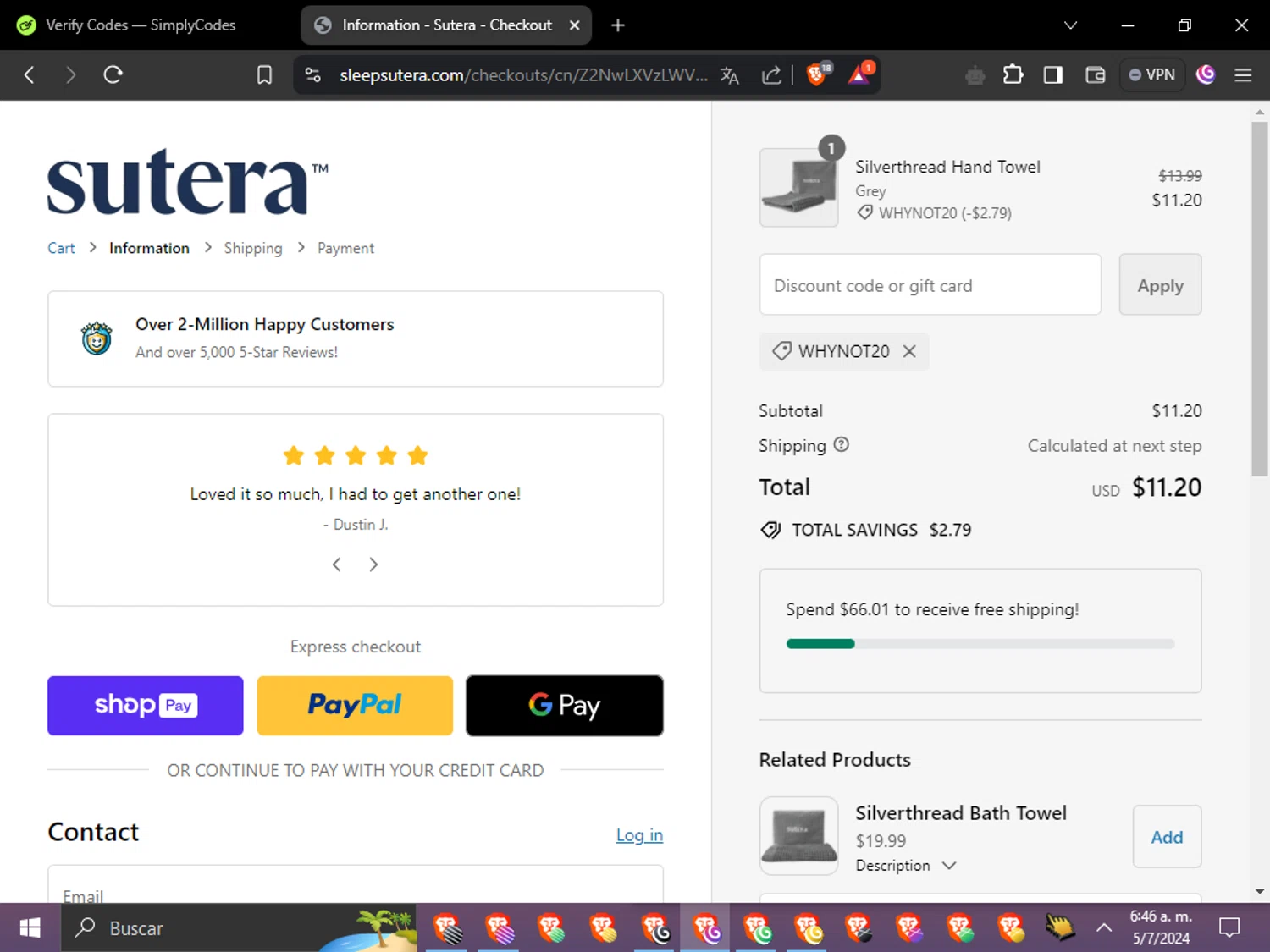This screenshot has height=952, width=1270.
Task: Open the Windows notification center
Action: (x=1229, y=928)
